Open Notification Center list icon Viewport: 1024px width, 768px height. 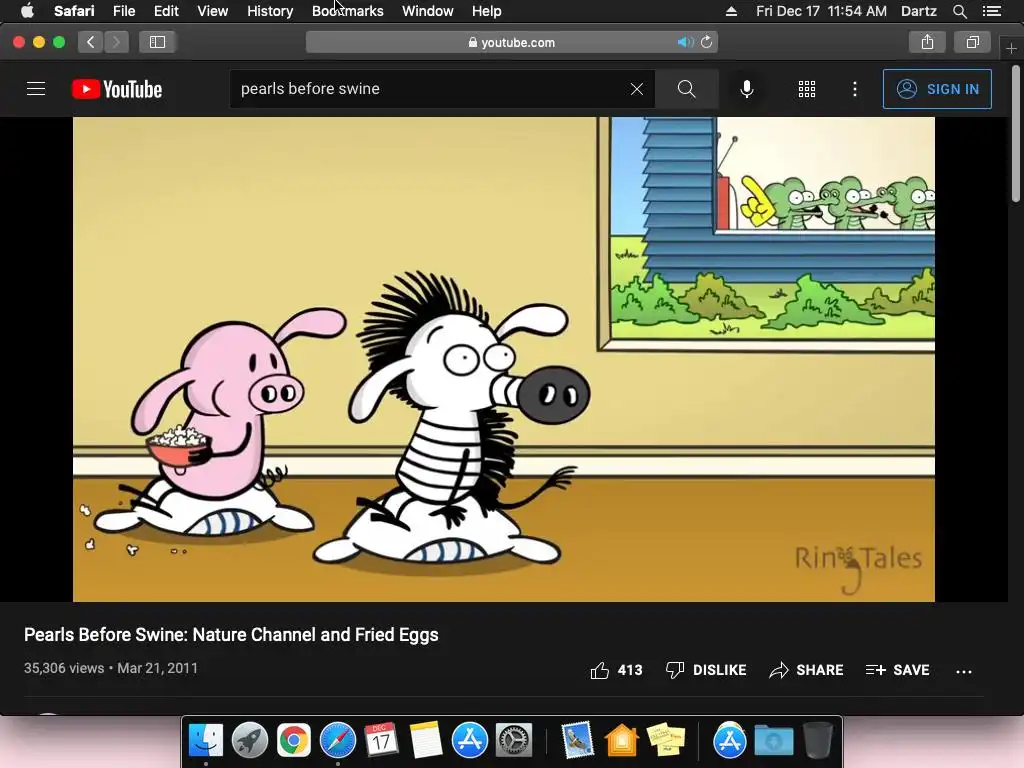[x=992, y=11]
